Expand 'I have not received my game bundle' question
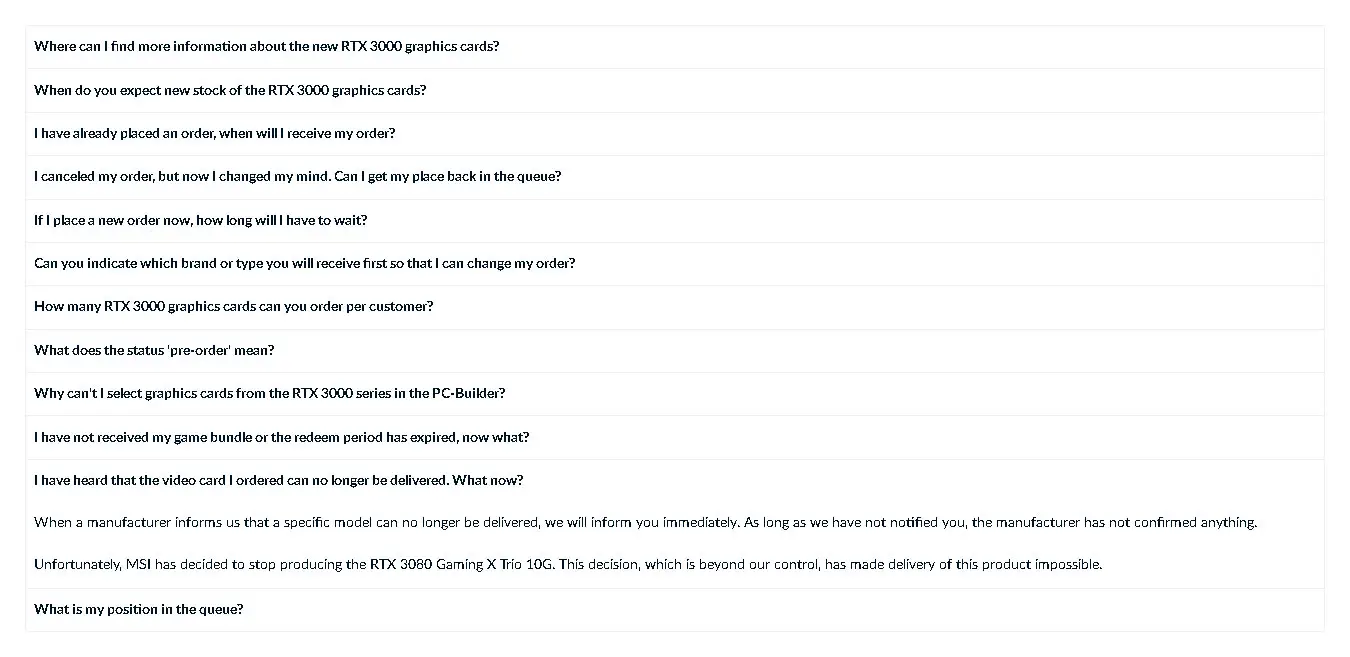 tap(675, 437)
